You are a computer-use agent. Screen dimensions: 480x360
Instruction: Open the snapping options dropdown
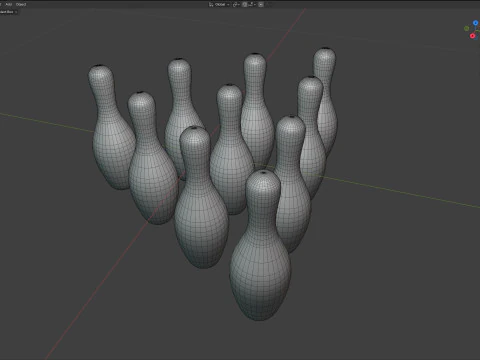tap(252, 4)
